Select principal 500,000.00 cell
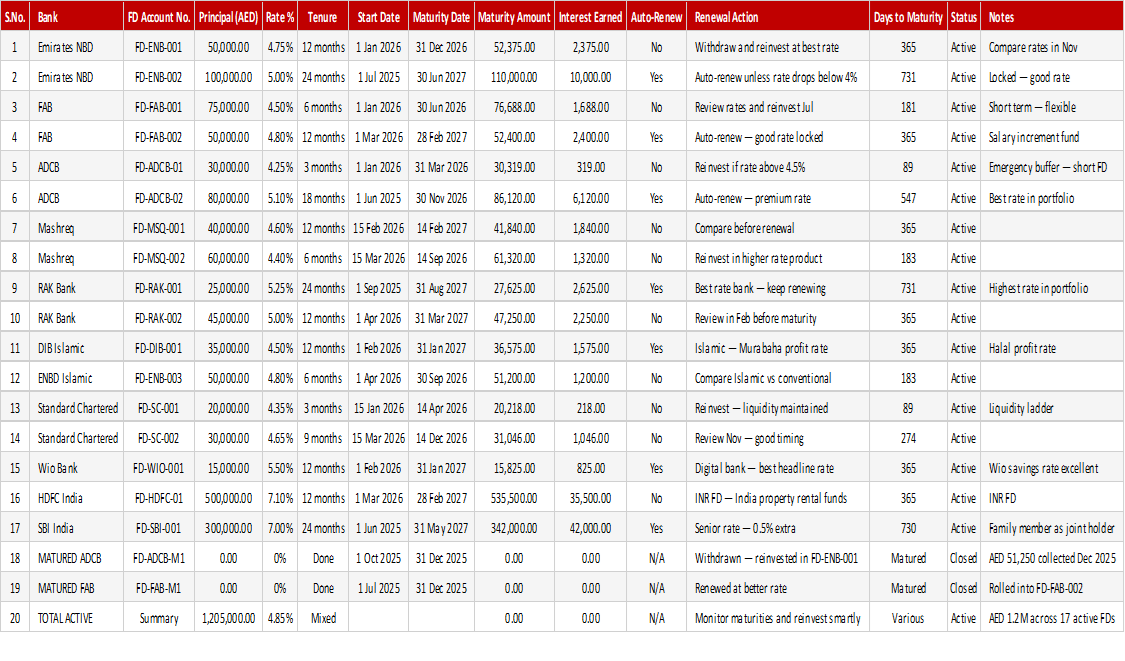This screenshot has height=661, width=1125. [228, 498]
